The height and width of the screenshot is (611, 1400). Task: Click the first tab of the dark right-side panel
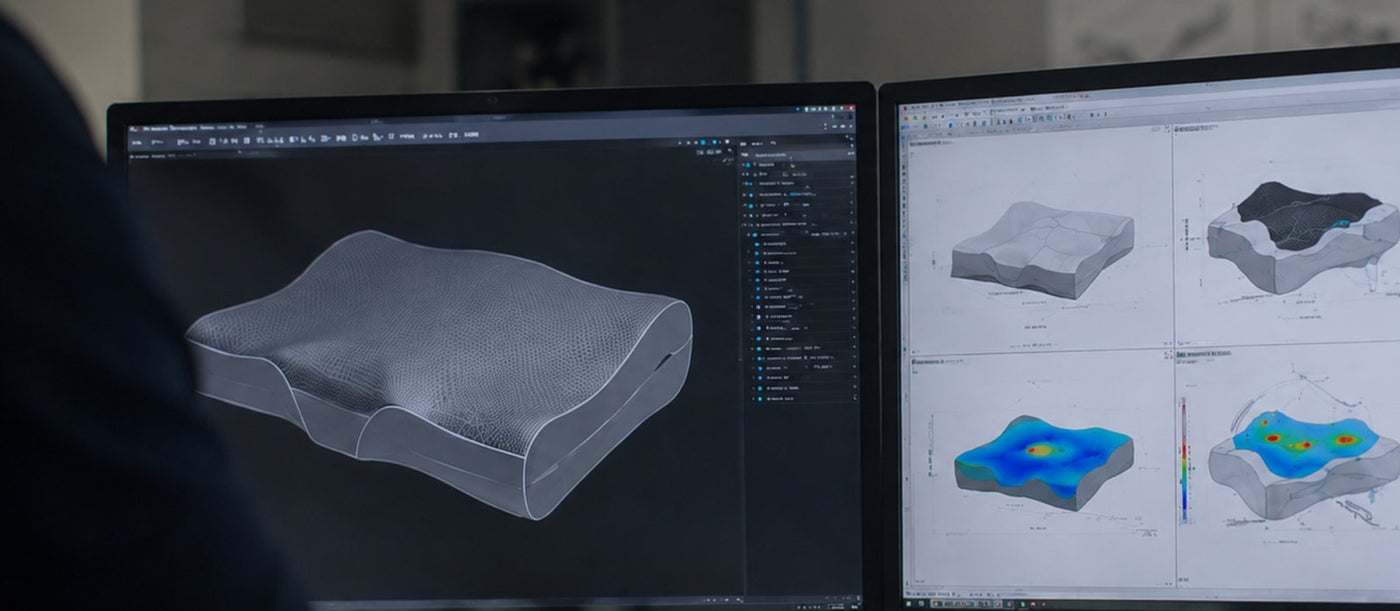pyautogui.click(x=743, y=144)
